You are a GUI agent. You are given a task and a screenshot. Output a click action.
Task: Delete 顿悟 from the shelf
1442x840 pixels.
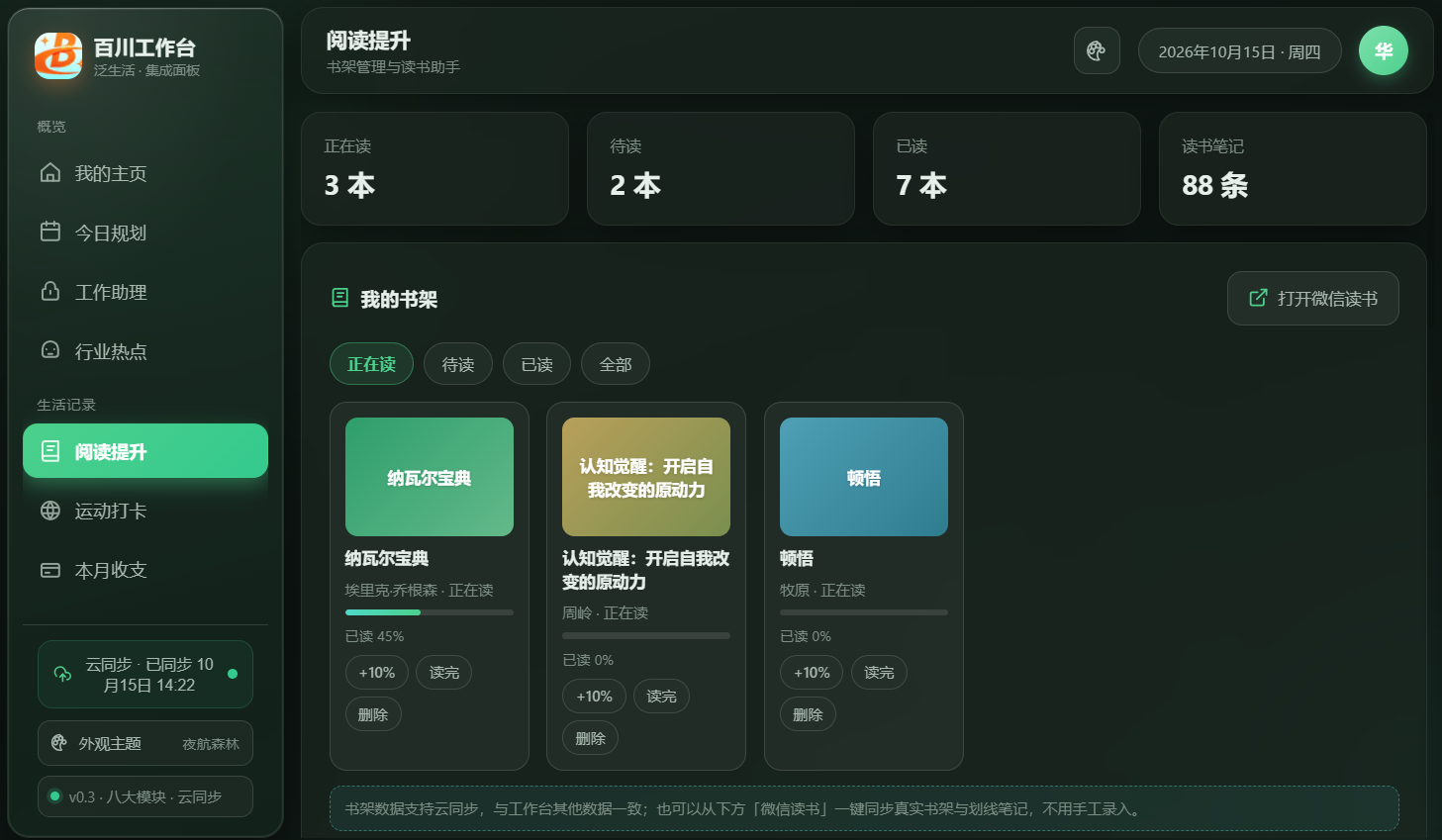point(808,714)
